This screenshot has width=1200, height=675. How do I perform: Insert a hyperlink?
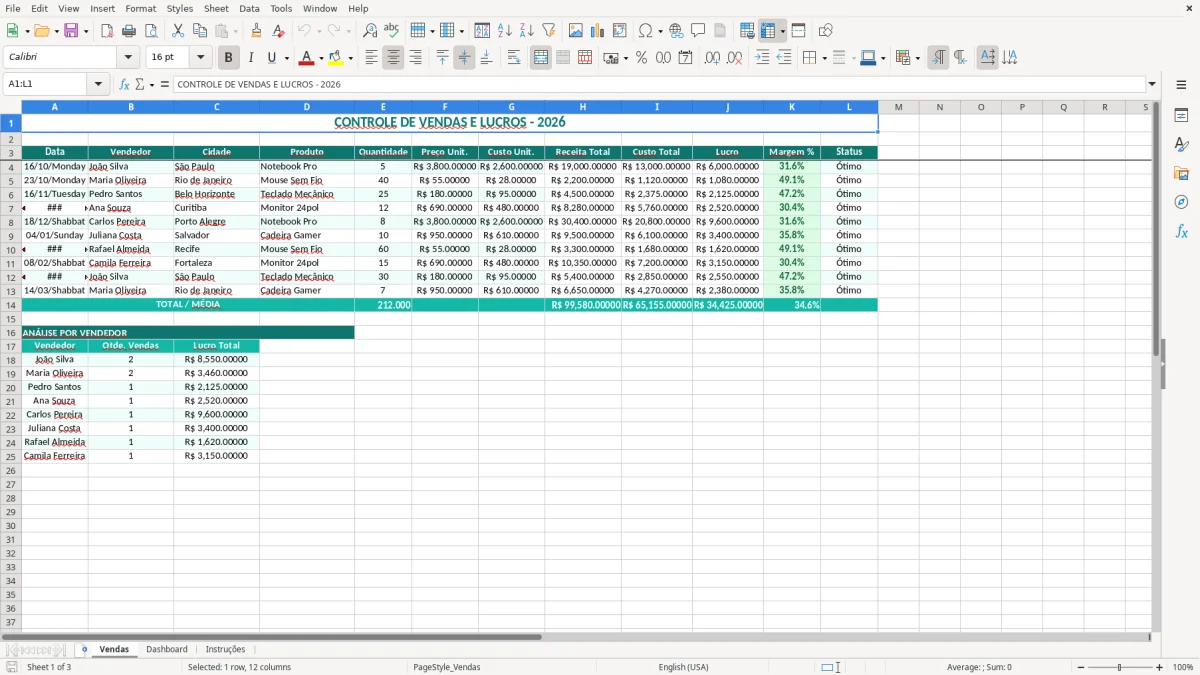coord(676,31)
